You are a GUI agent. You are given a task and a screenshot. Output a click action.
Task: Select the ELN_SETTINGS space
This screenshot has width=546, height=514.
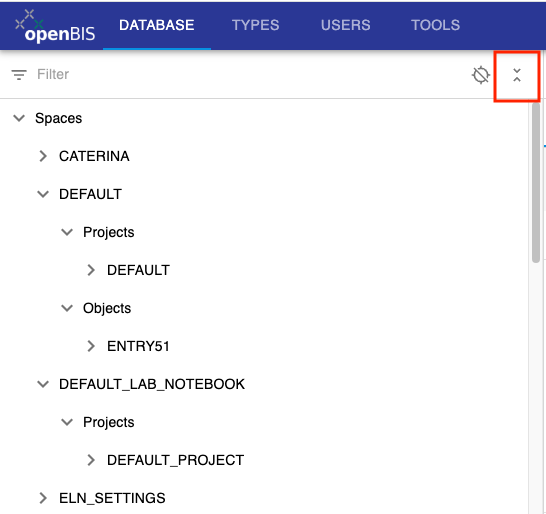(x=112, y=498)
